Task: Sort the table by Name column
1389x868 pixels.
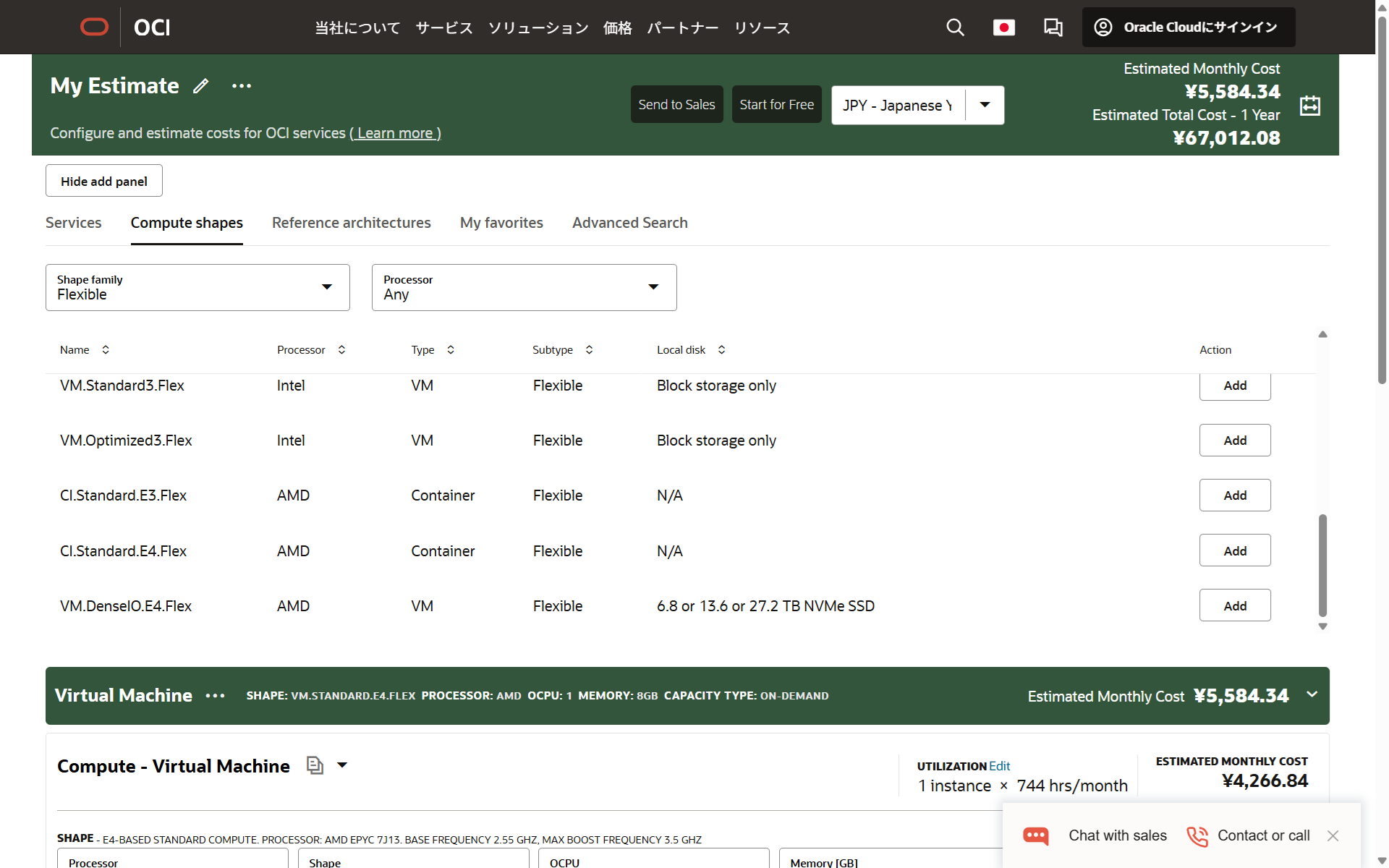Action: click(106, 350)
